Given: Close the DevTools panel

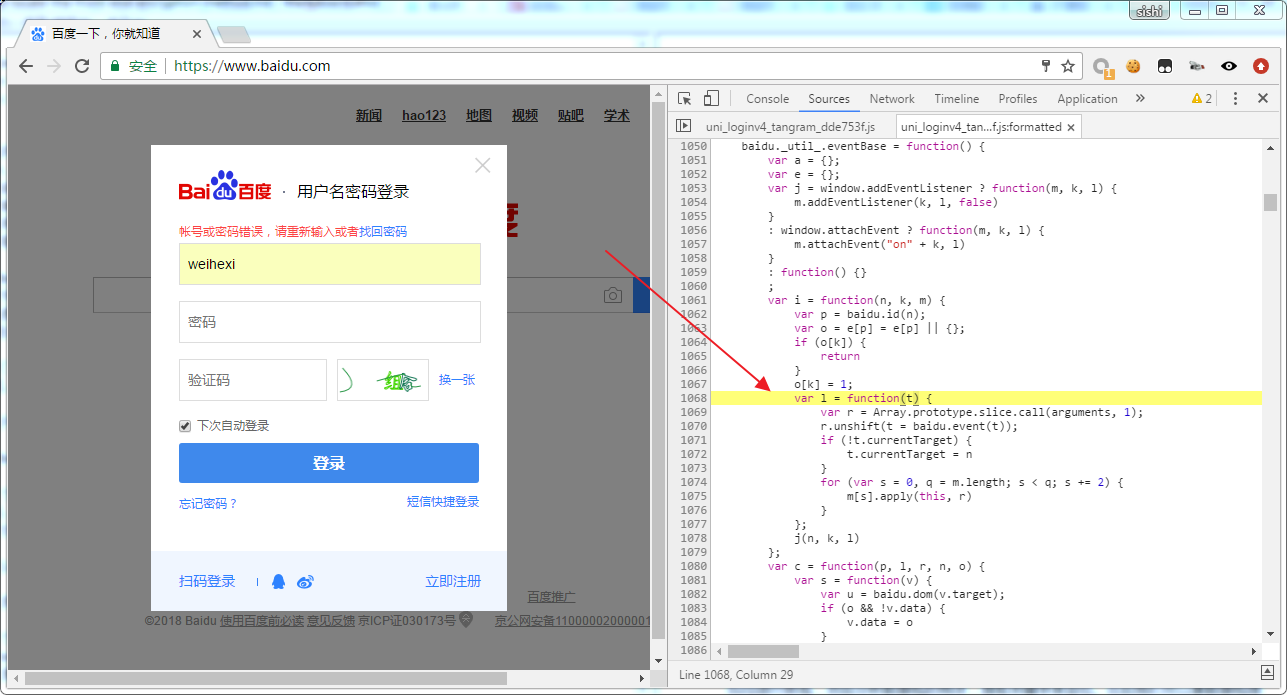Looking at the screenshot, I should 1263,99.
